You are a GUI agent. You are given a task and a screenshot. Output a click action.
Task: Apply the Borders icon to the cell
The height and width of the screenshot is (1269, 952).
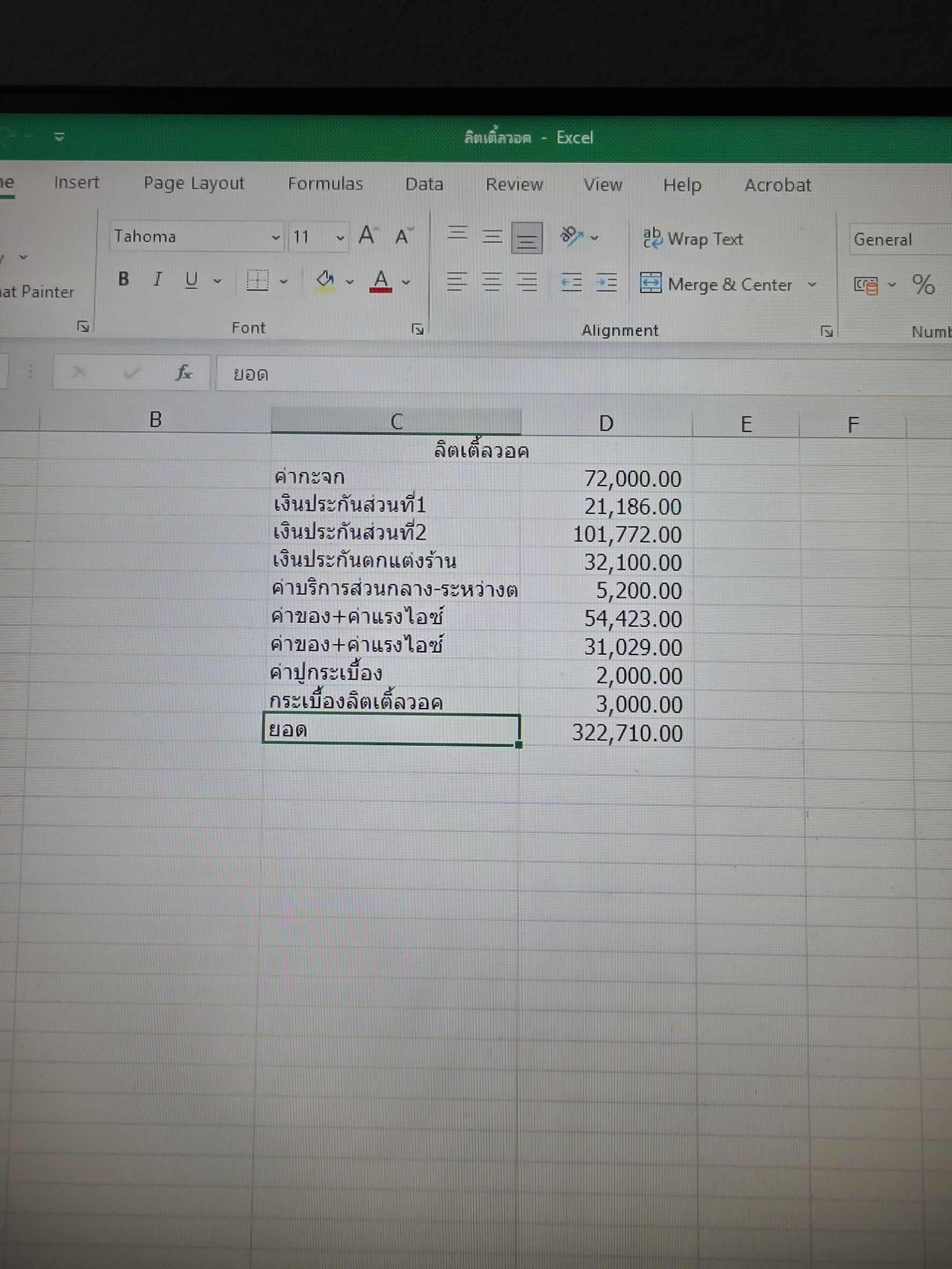258,281
